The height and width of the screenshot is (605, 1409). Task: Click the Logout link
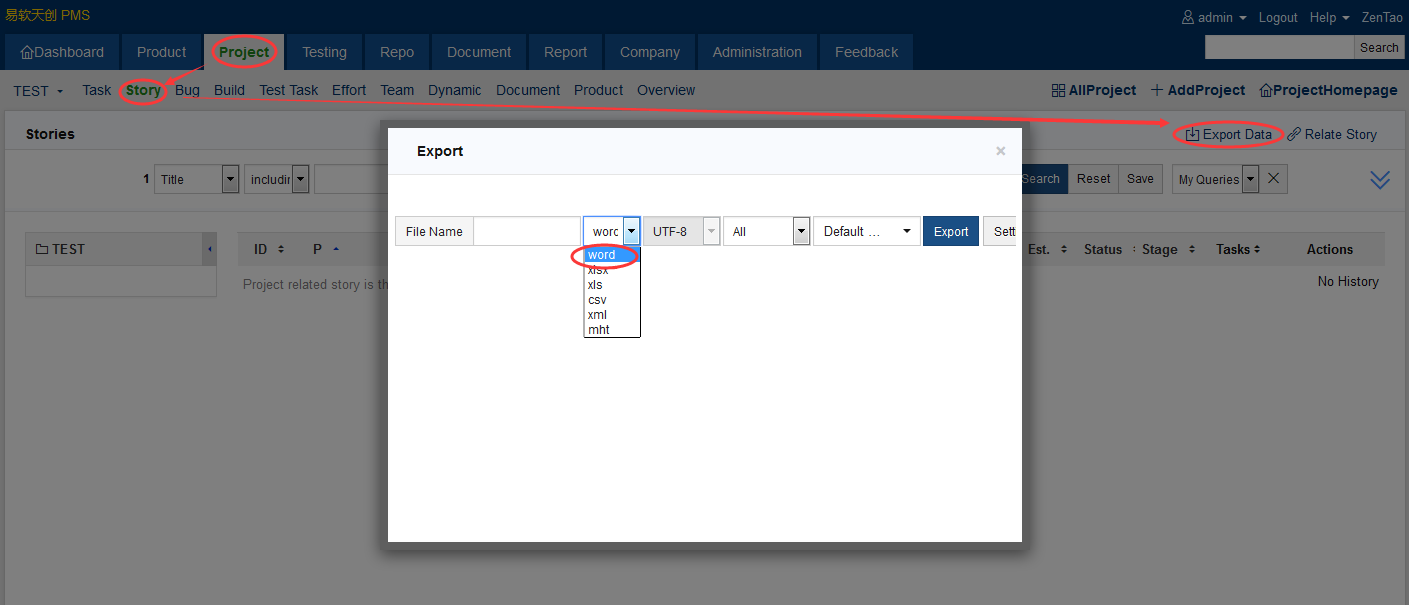(1278, 18)
